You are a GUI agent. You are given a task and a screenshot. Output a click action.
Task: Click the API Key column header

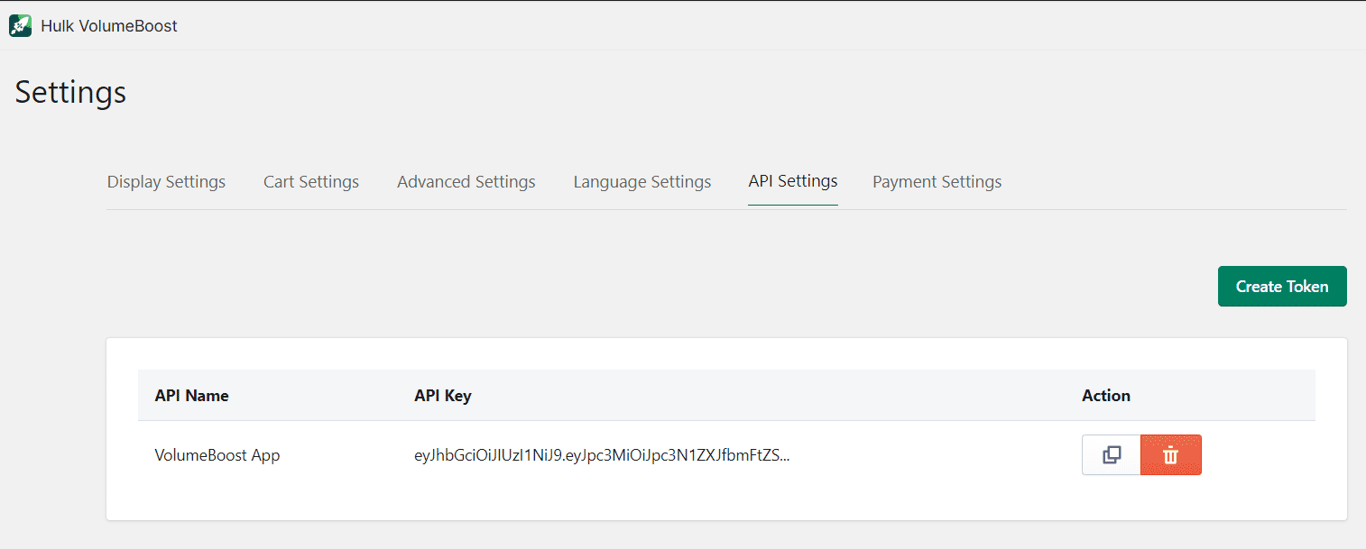click(443, 396)
